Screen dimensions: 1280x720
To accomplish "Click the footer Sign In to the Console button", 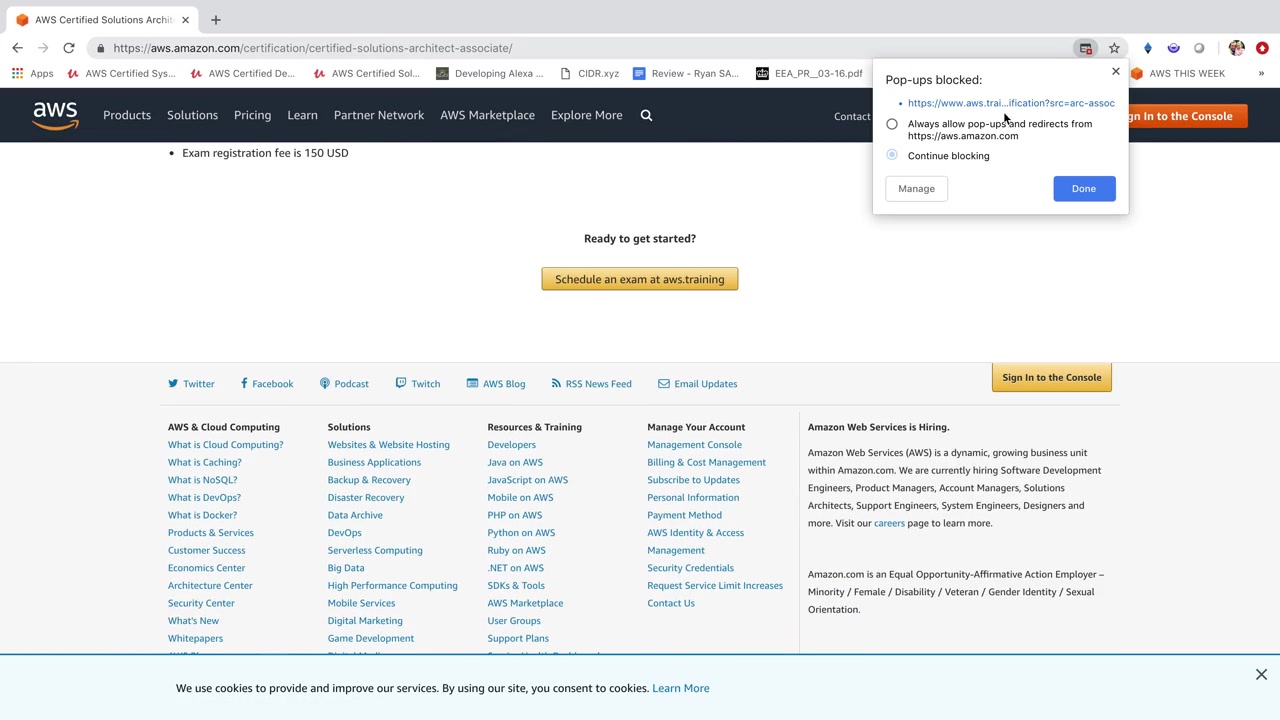I will click(x=1052, y=377).
